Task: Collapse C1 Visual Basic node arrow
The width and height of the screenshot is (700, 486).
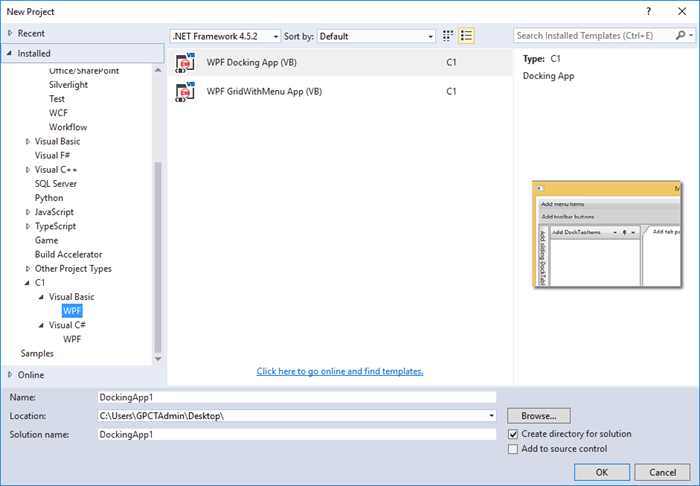Action: 41,297
